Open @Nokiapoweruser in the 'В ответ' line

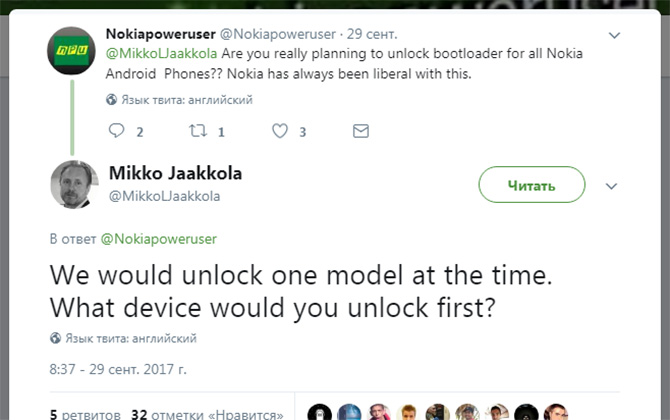(x=158, y=239)
